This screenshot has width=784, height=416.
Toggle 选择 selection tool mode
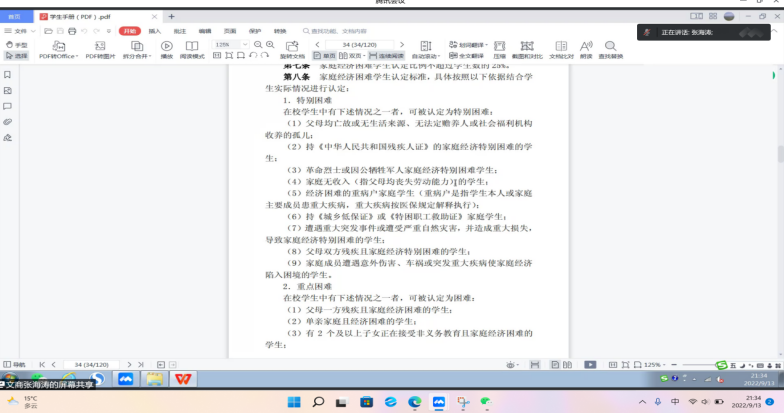point(16,56)
